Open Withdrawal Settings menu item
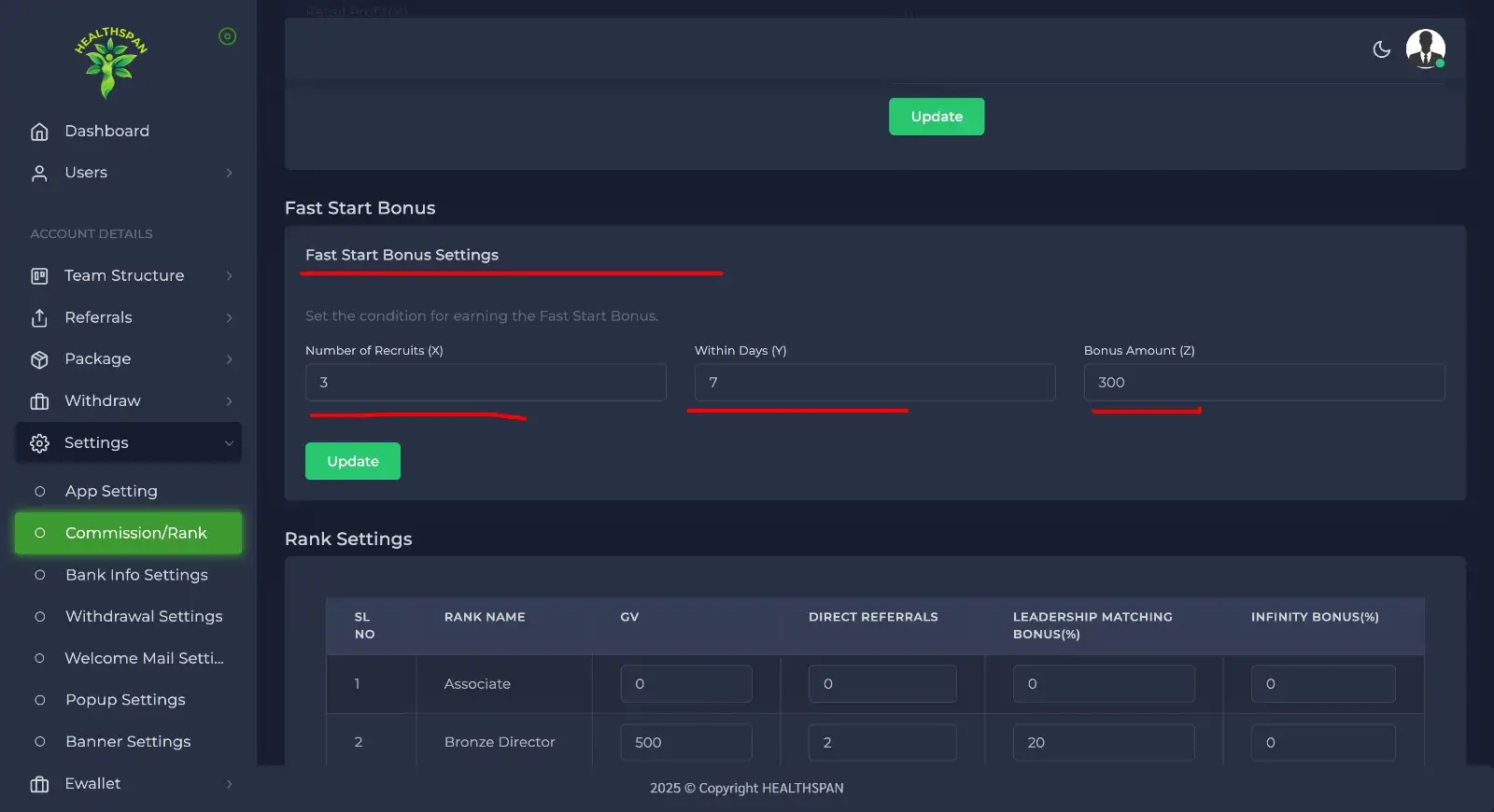 coord(144,616)
